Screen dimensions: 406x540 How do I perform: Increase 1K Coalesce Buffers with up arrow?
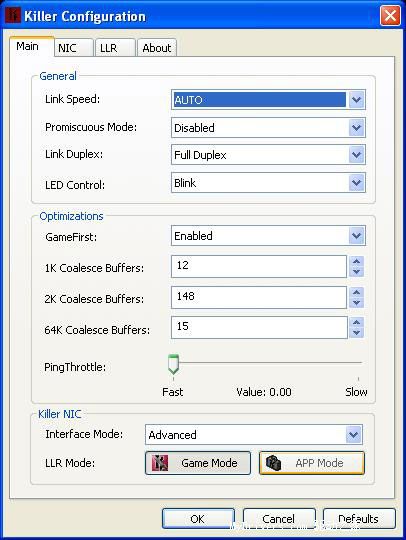357,261
